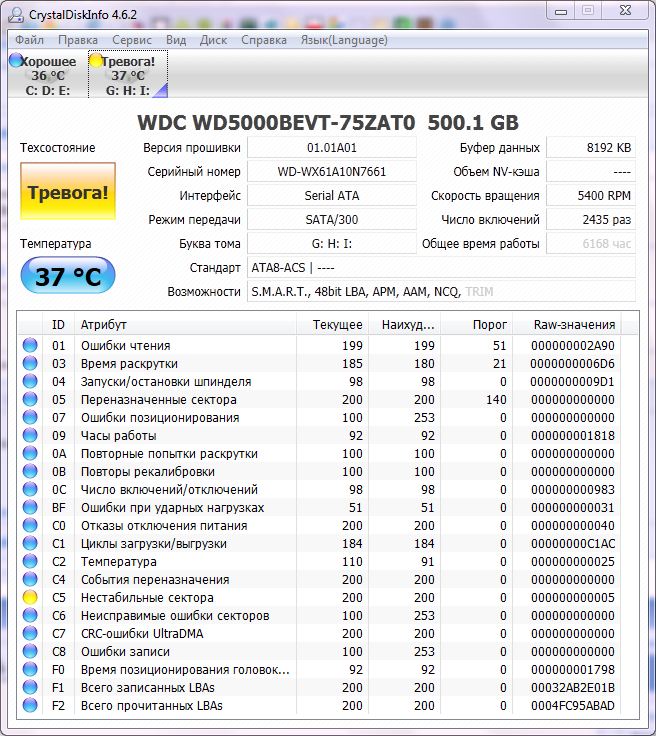Select the Тревога! G: H: I: disk tab
This screenshot has width=656, height=736.
(x=128, y=75)
